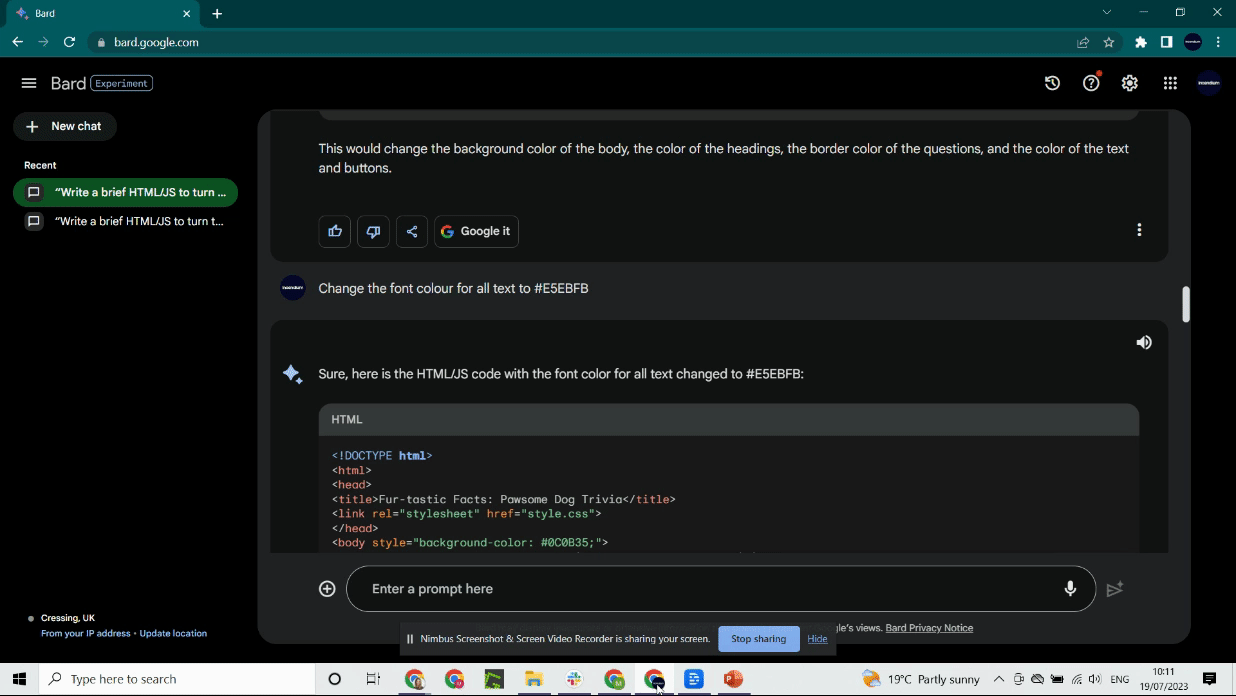Open the Settings gear icon in Bard
Image resolution: width=1236 pixels, height=696 pixels.
point(1130,83)
